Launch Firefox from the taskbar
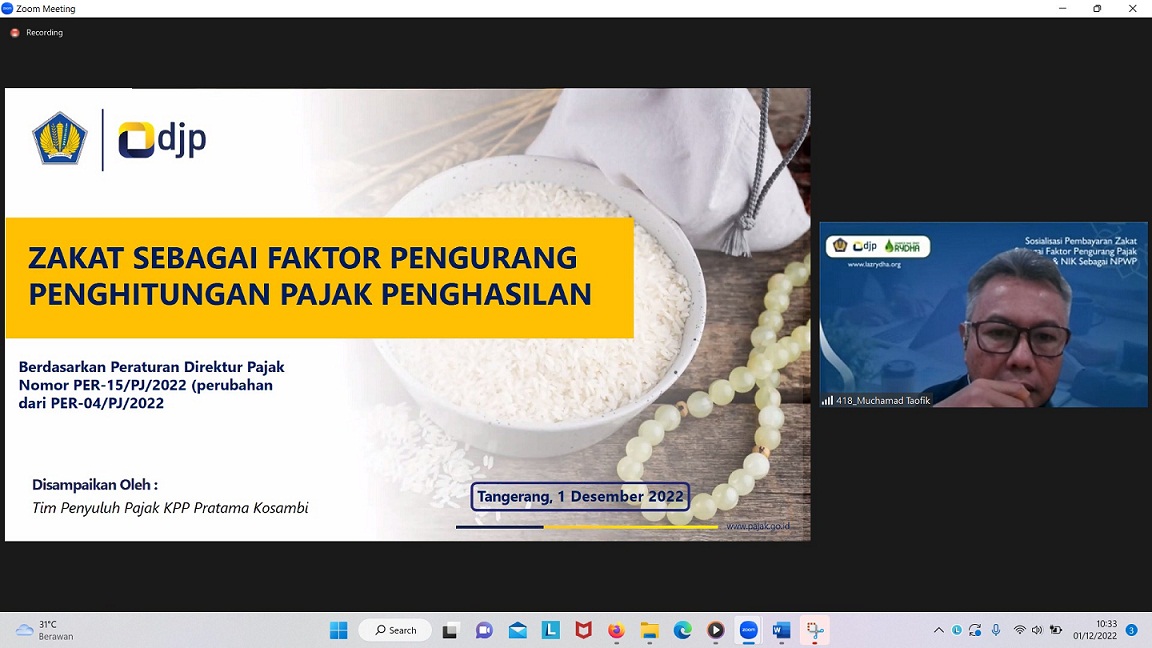The image size is (1152, 648). point(616,630)
